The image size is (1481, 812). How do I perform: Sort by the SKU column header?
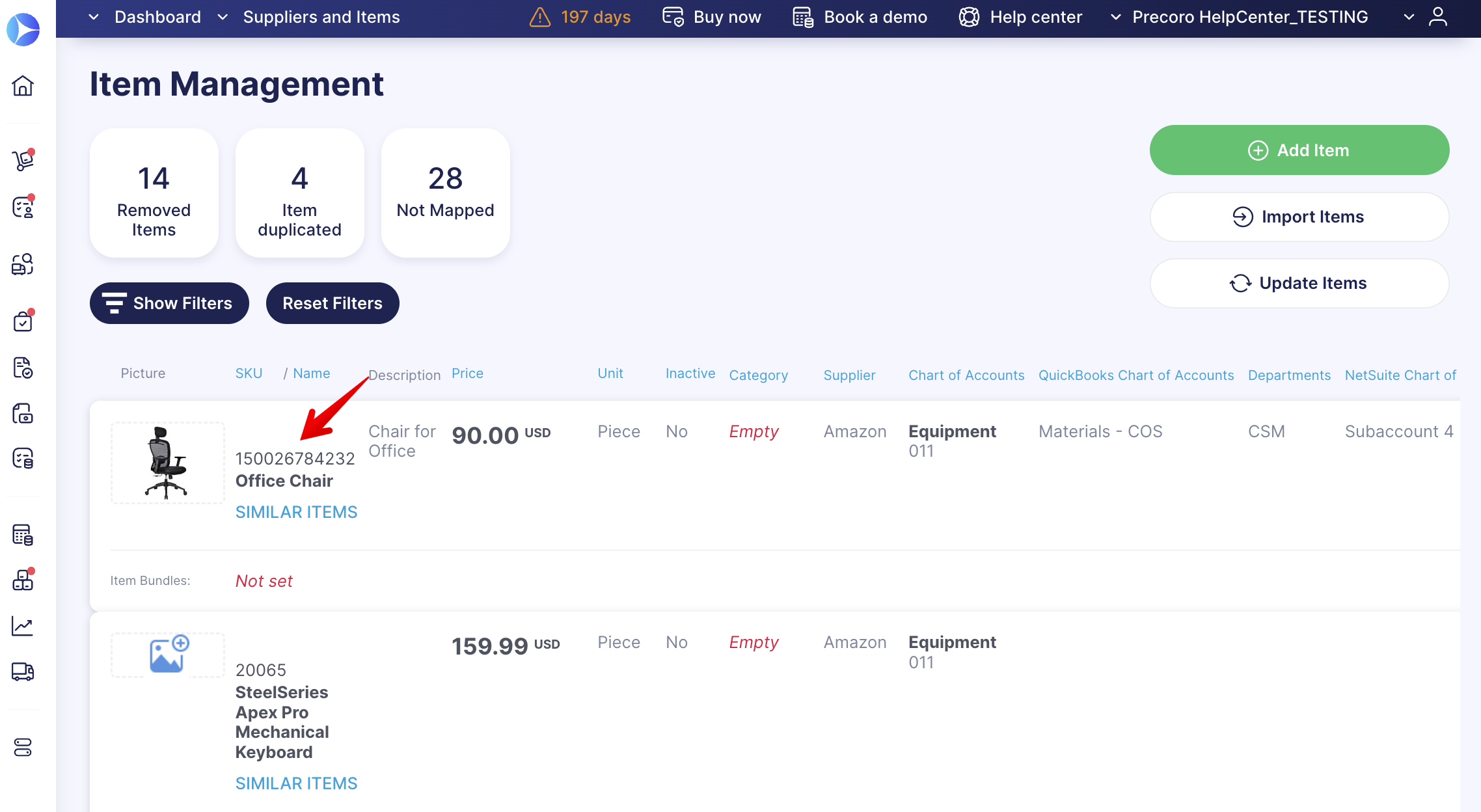point(249,373)
